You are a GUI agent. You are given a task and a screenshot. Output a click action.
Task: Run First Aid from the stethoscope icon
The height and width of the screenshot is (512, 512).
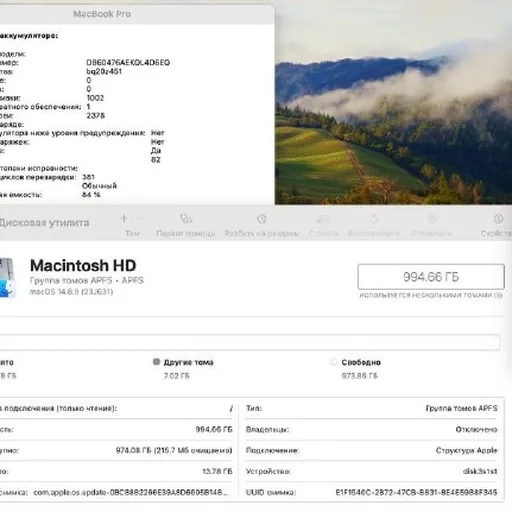(x=186, y=219)
